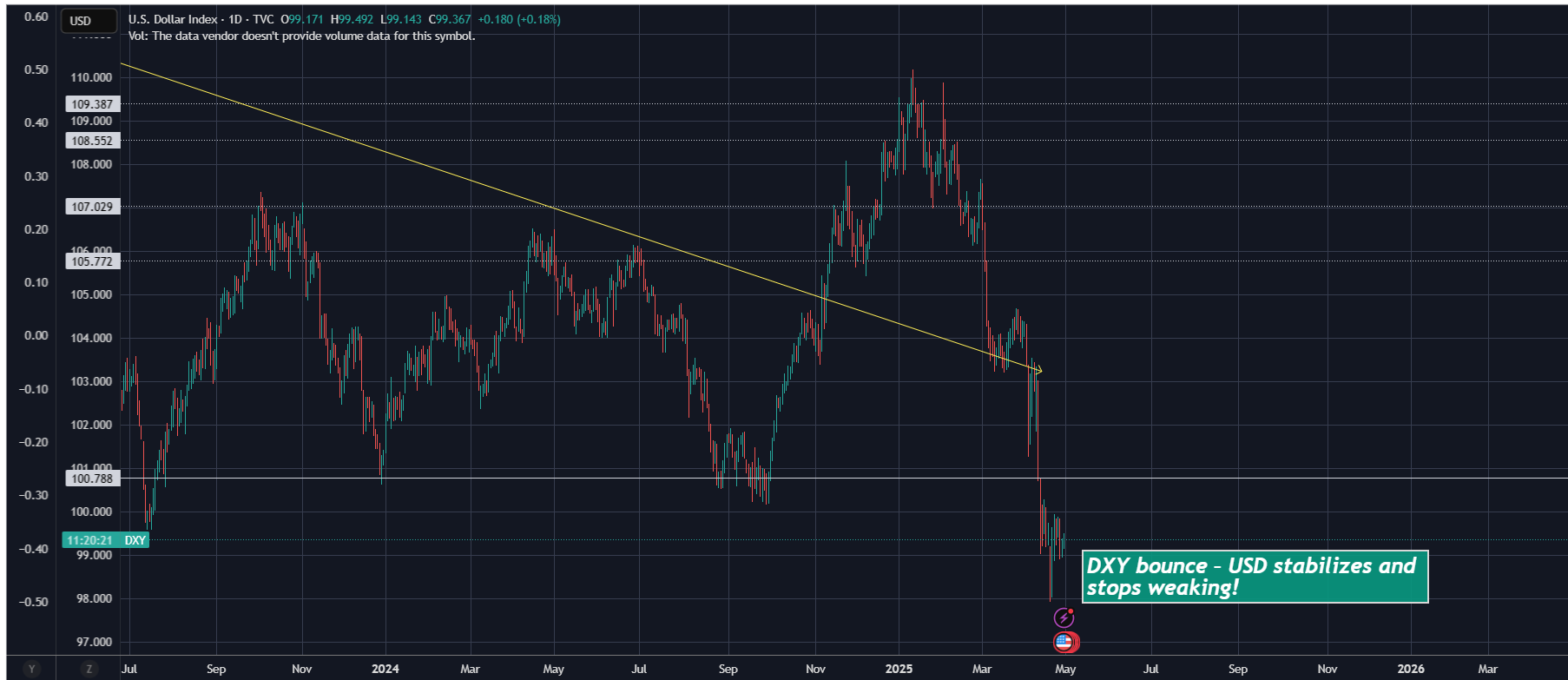This screenshot has height=680, width=1568.
Task: Click the −0.50 left axis value
Action: 34,602
